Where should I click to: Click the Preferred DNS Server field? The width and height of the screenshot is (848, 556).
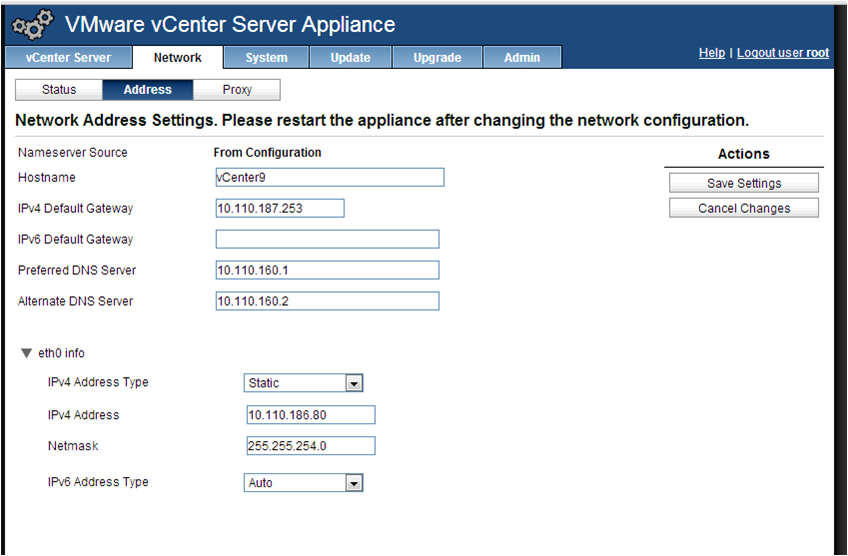(327, 270)
